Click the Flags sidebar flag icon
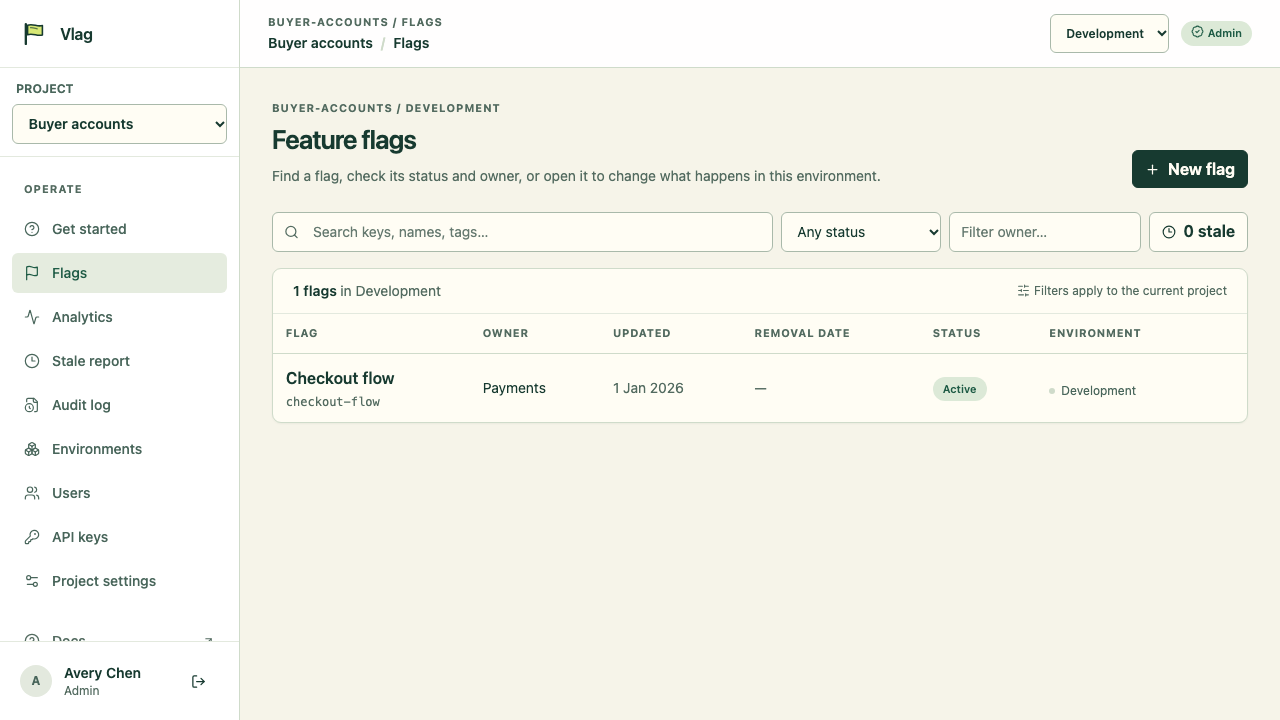This screenshot has width=1280, height=720. pos(32,273)
